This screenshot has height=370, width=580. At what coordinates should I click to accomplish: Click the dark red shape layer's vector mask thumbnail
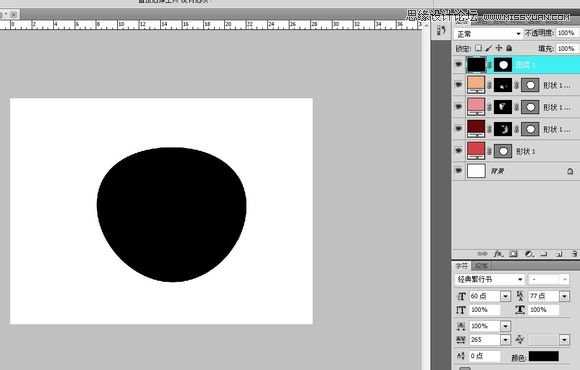(530, 129)
